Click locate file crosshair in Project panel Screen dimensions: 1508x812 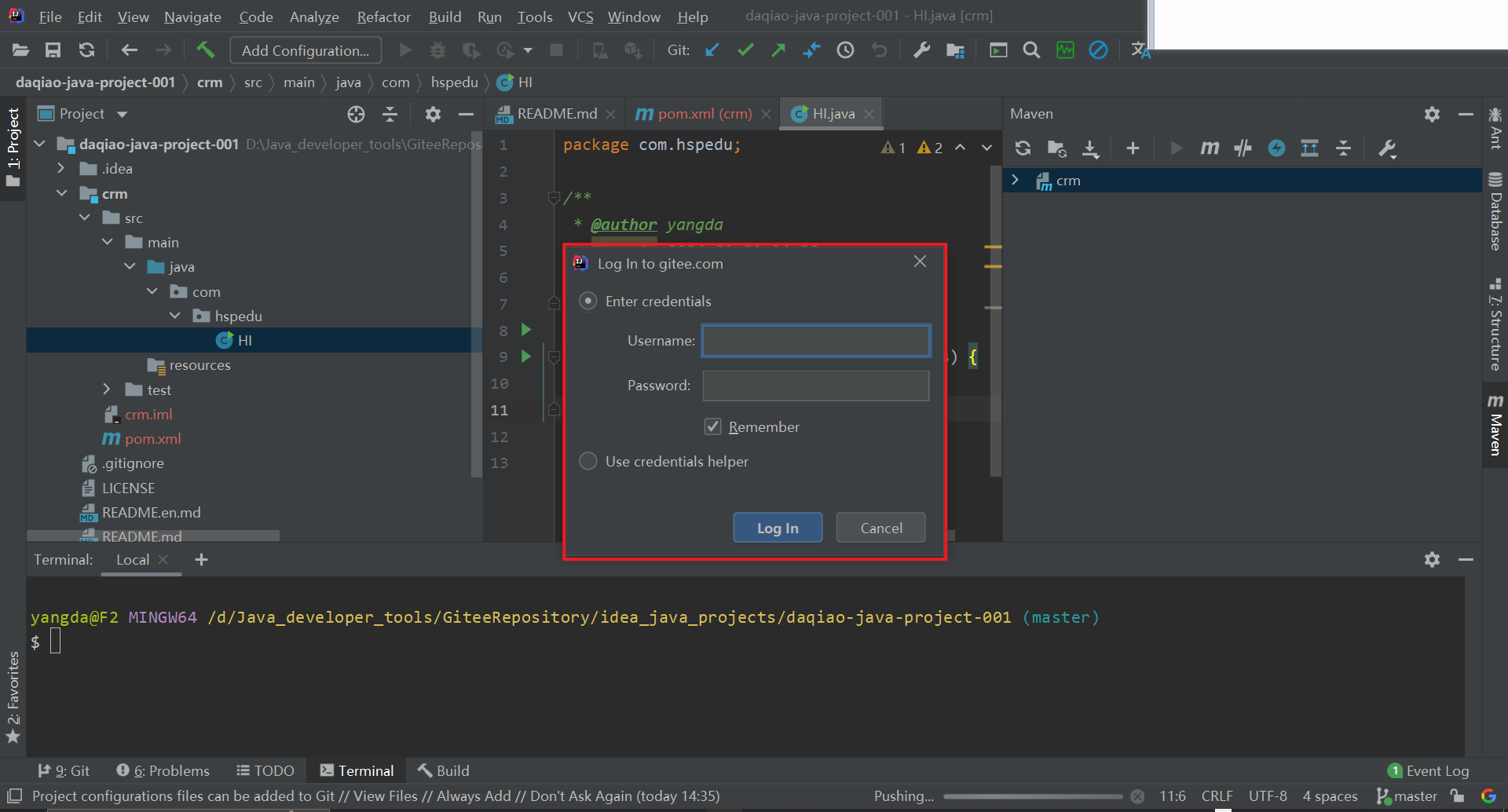(x=356, y=114)
